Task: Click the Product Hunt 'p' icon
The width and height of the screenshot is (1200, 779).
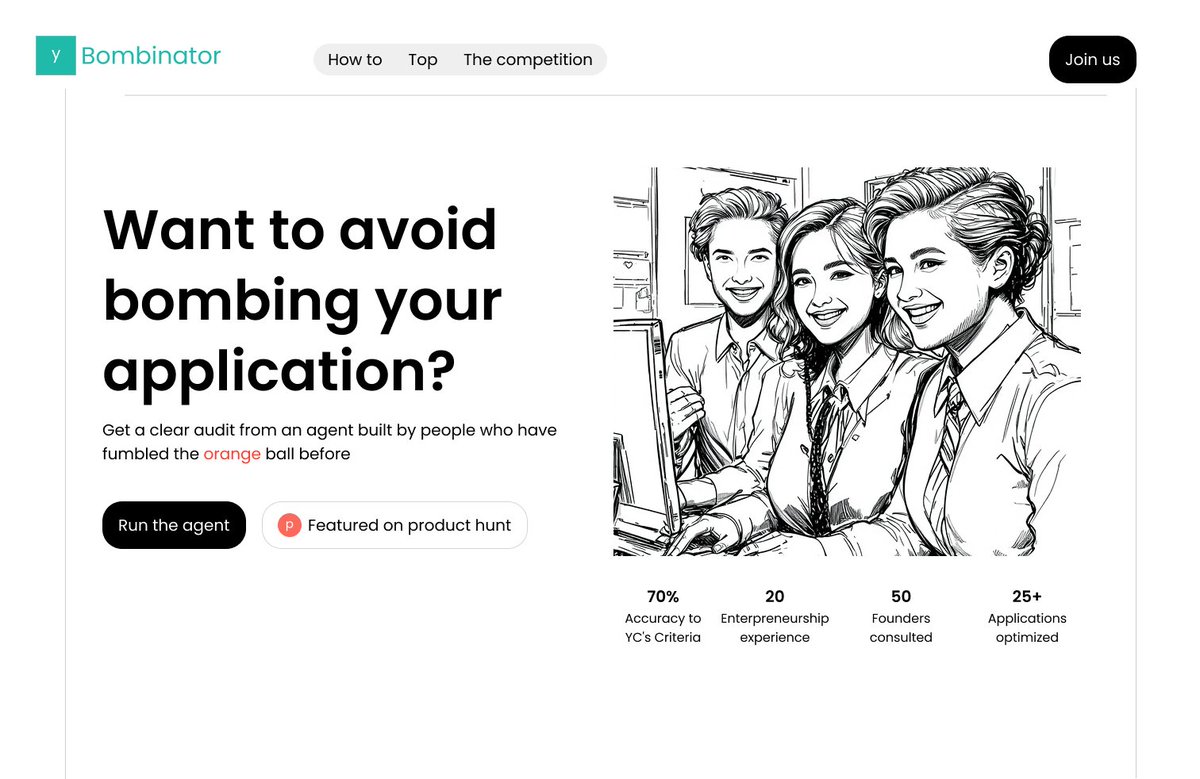Action: point(290,525)
